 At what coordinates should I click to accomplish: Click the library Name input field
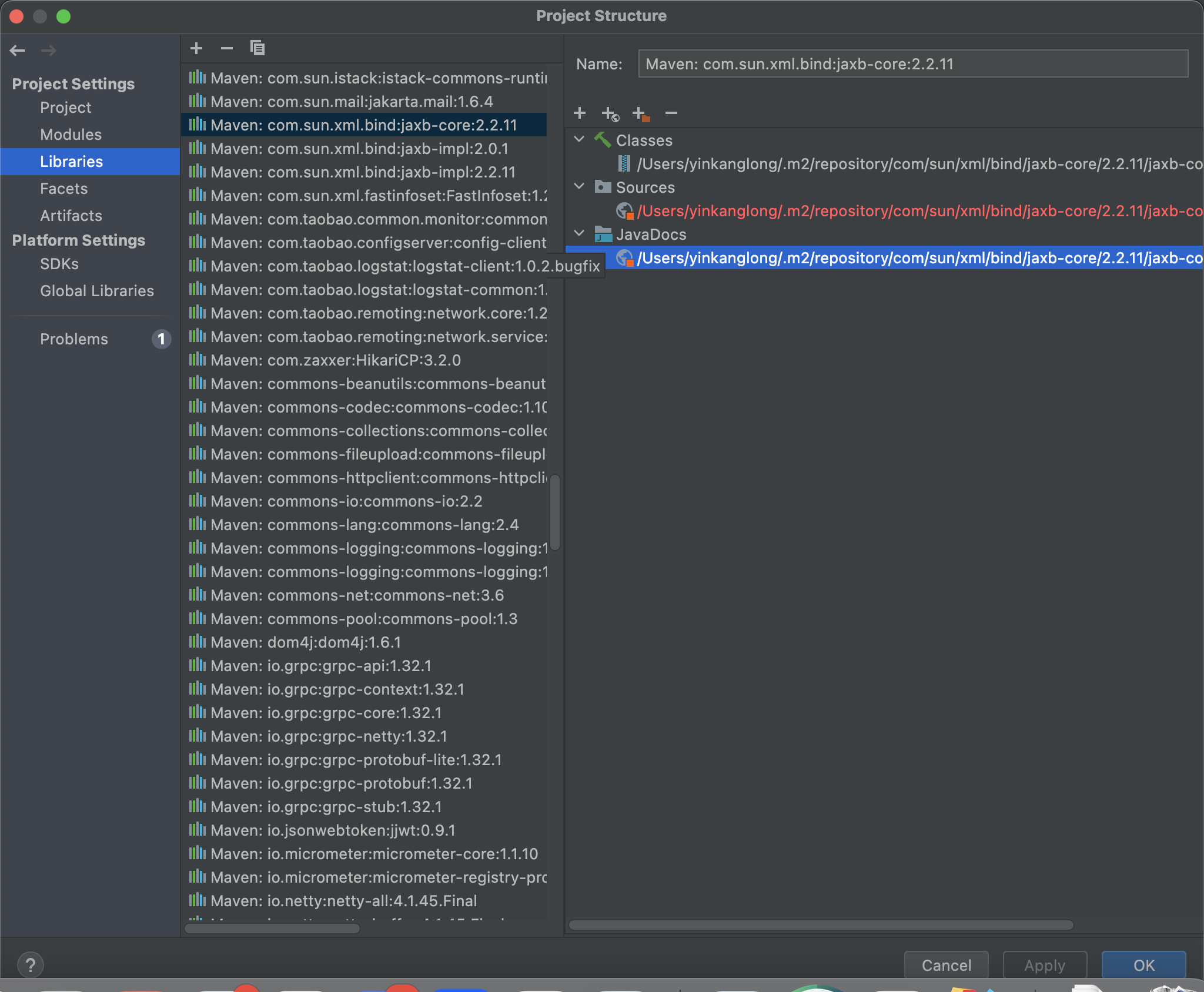coord(912,64)
